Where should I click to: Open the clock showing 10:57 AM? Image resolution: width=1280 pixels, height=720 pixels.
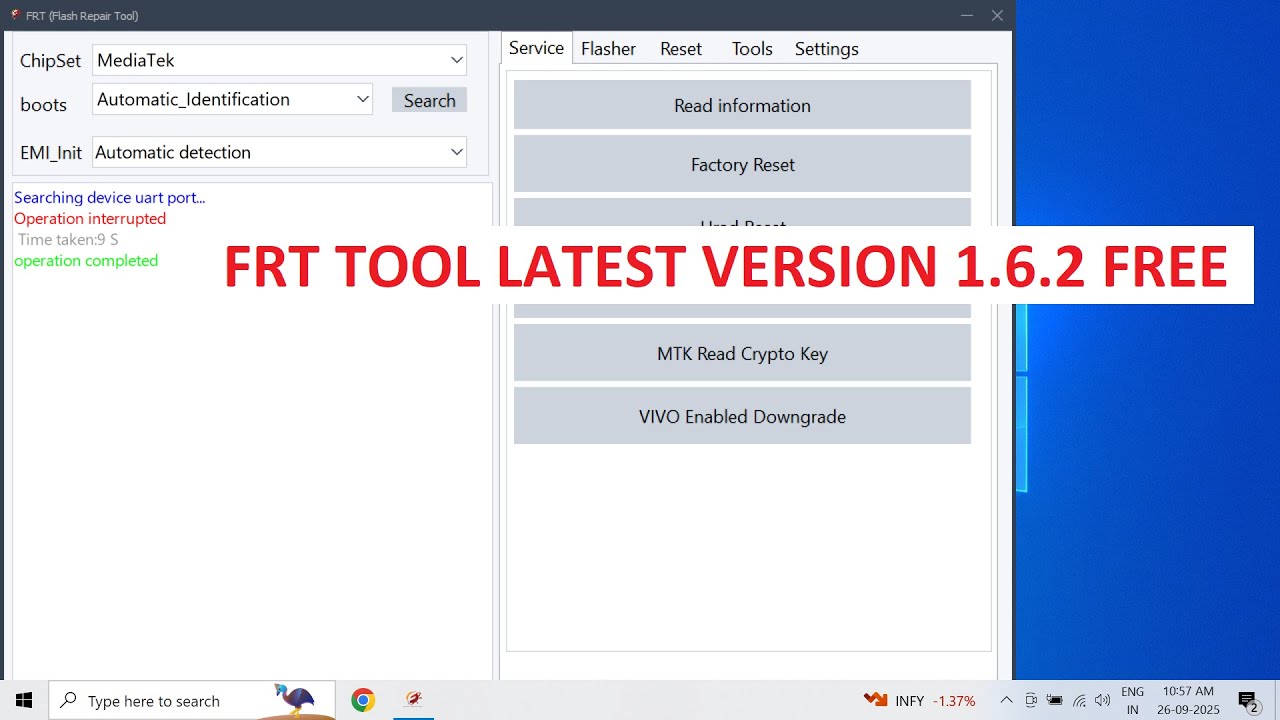pos(1188,700)
